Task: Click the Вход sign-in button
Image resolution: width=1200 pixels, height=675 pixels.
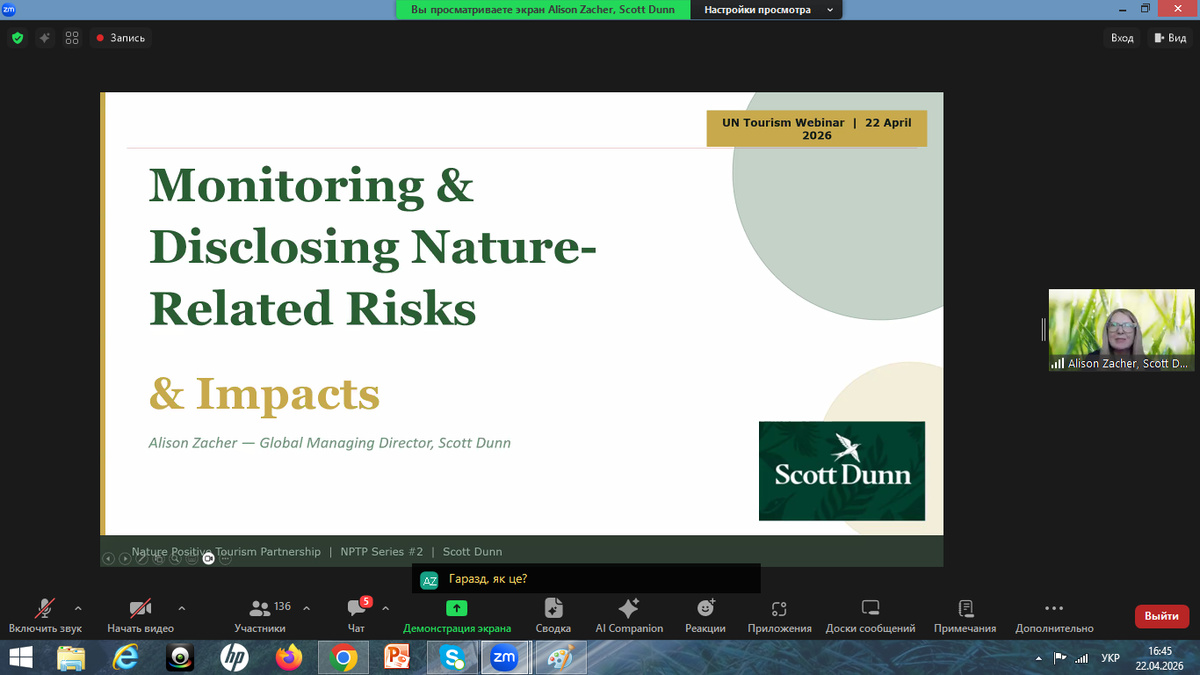Action: tap(1122, 38)
